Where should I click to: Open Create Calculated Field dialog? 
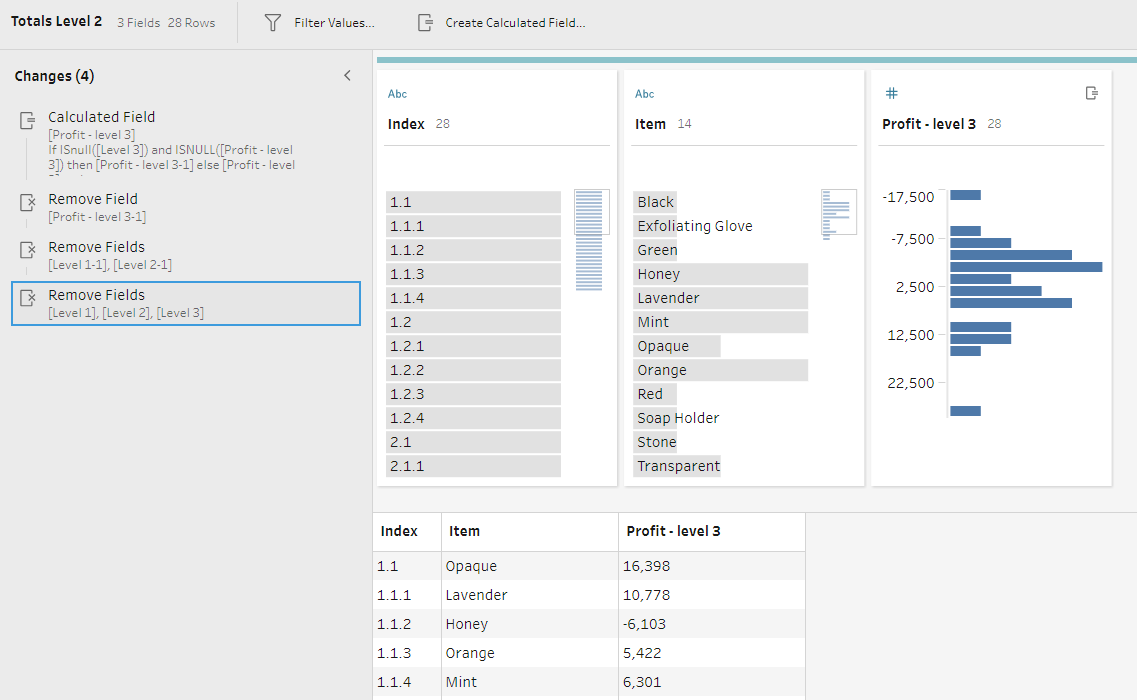(x=514, y=22)
